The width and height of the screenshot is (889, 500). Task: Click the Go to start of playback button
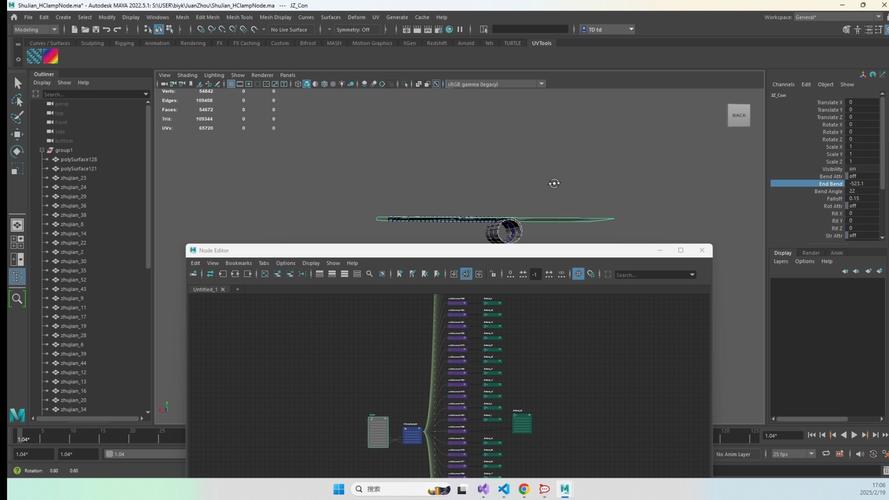click(x=811, y=435)
